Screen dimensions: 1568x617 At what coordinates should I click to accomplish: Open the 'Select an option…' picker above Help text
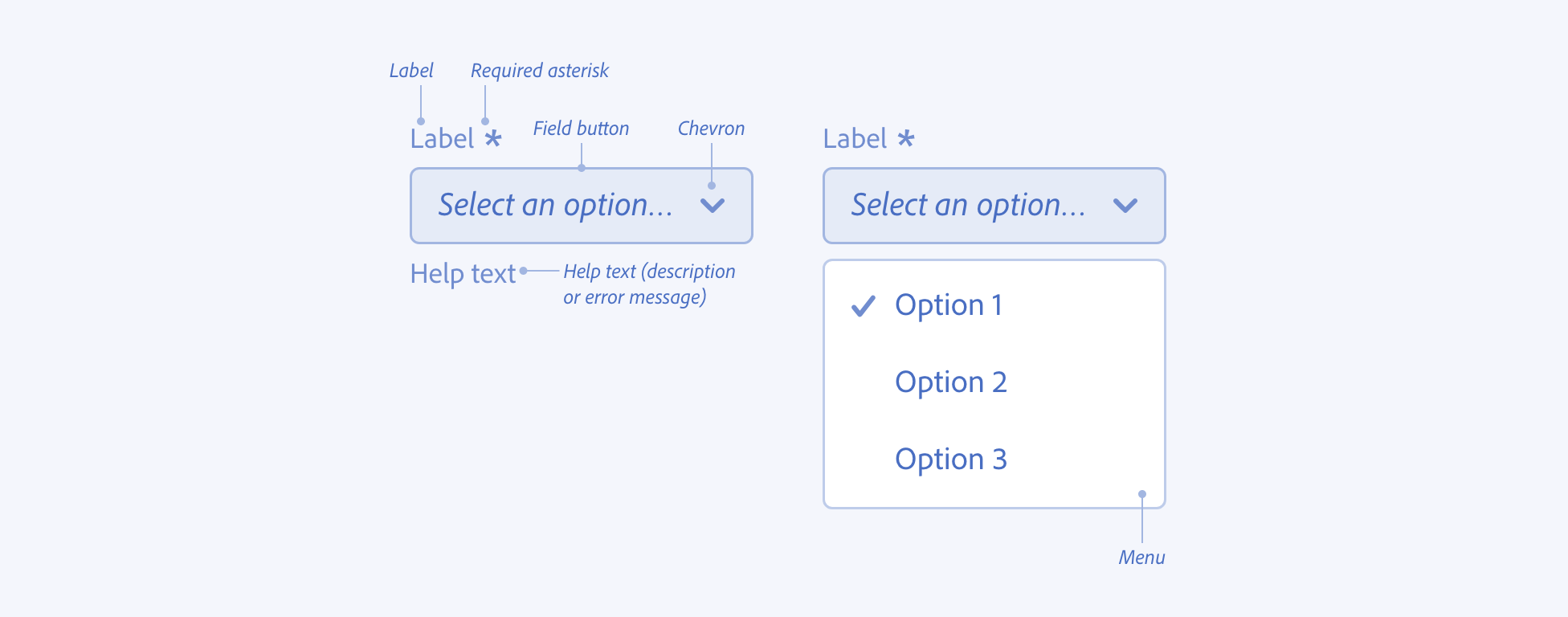(556, 206)
